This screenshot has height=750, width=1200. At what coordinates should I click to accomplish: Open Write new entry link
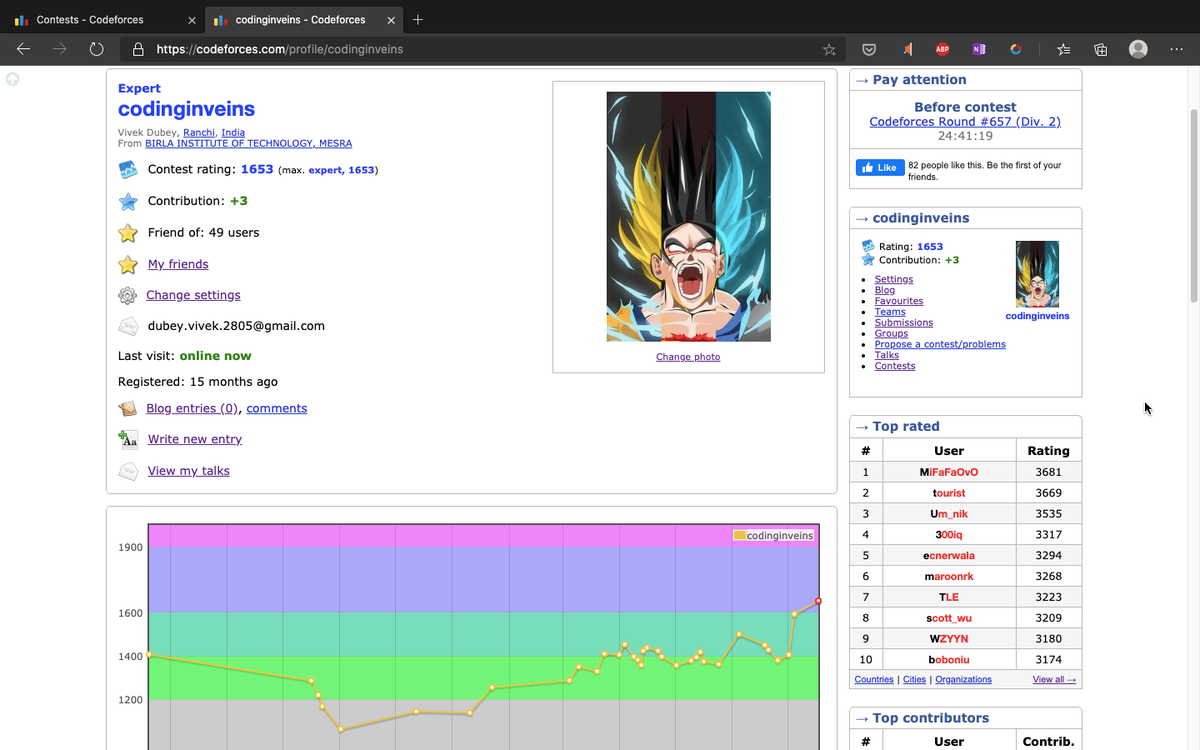point(195,439)
